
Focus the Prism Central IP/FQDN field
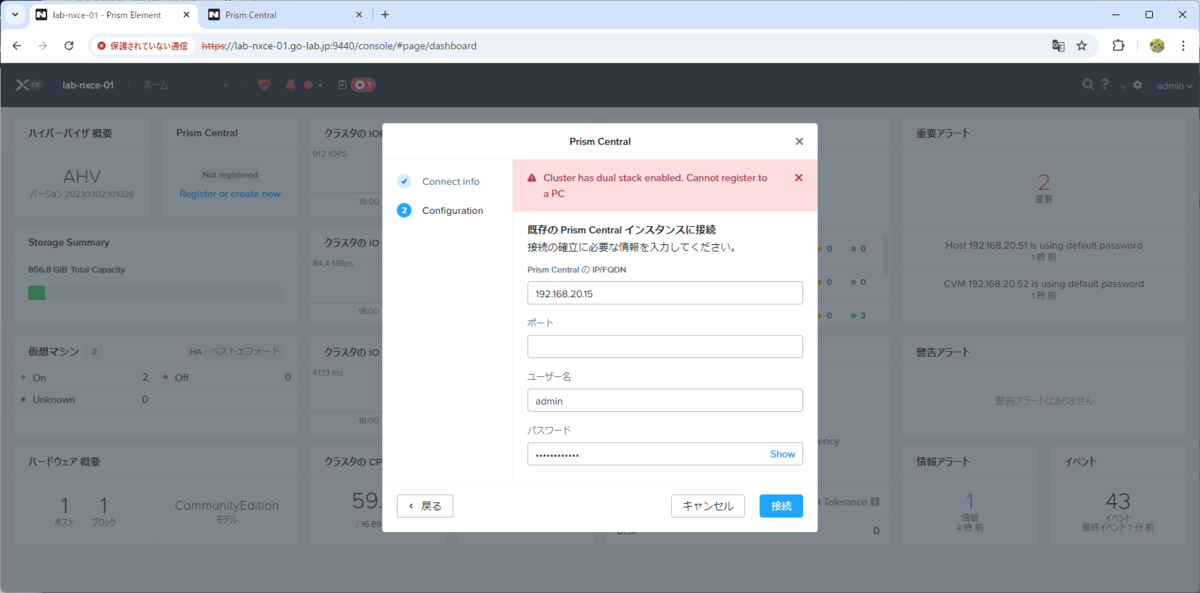point(665,293)
